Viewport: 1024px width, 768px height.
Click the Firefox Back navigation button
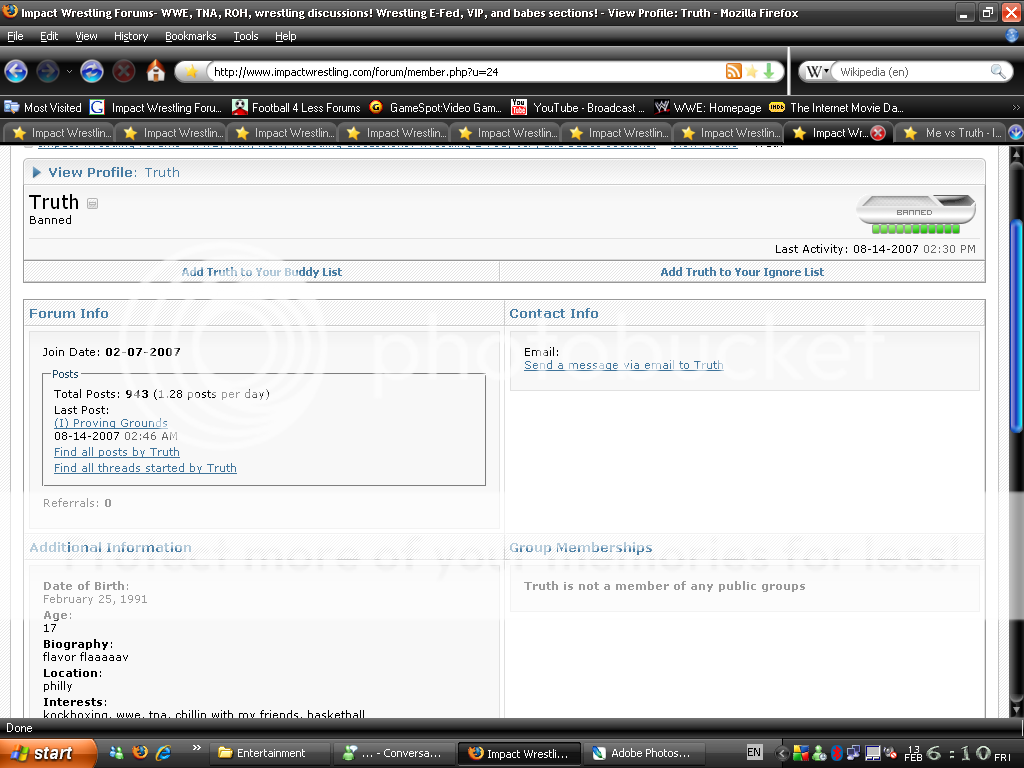click(16, 72)
